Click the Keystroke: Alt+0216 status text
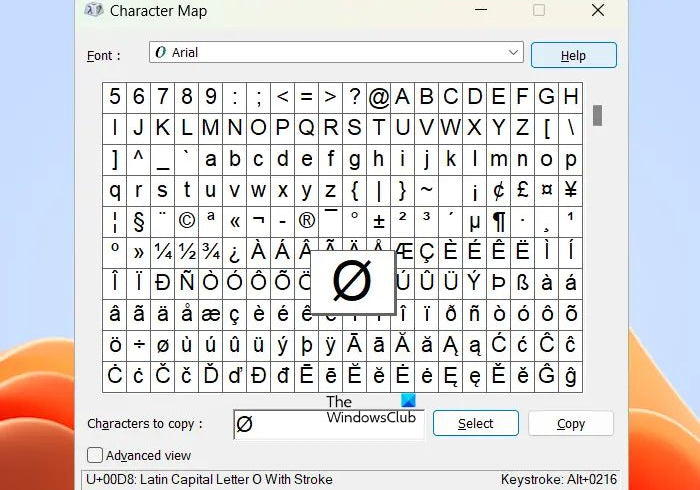Screen dimensions: 700x490 click(558, 479)
